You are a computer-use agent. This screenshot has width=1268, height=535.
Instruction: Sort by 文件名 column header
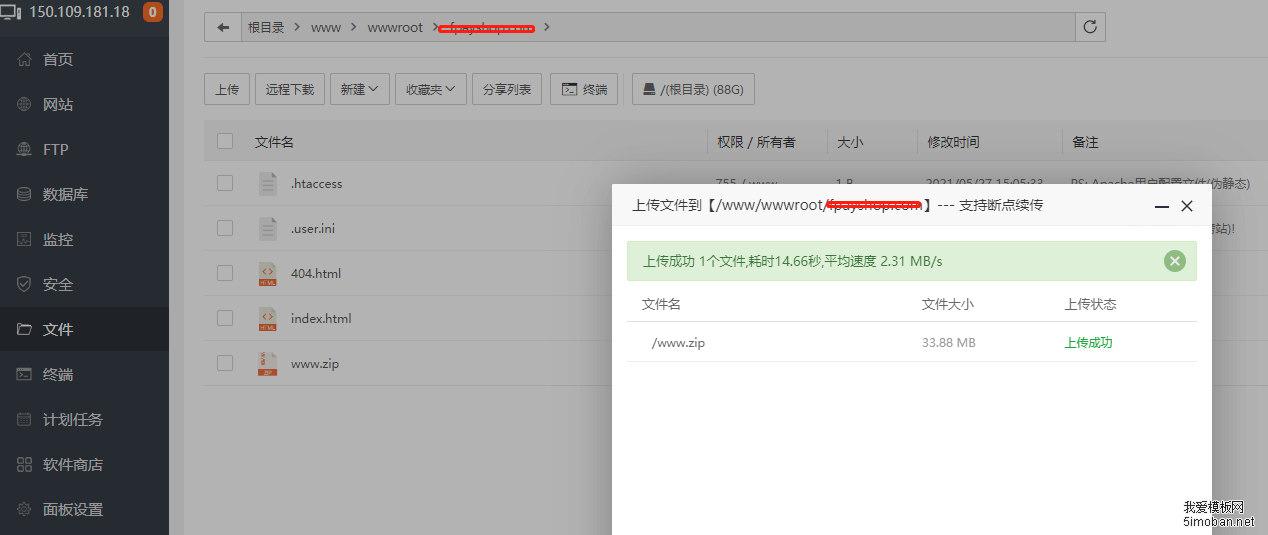[274, 142]
